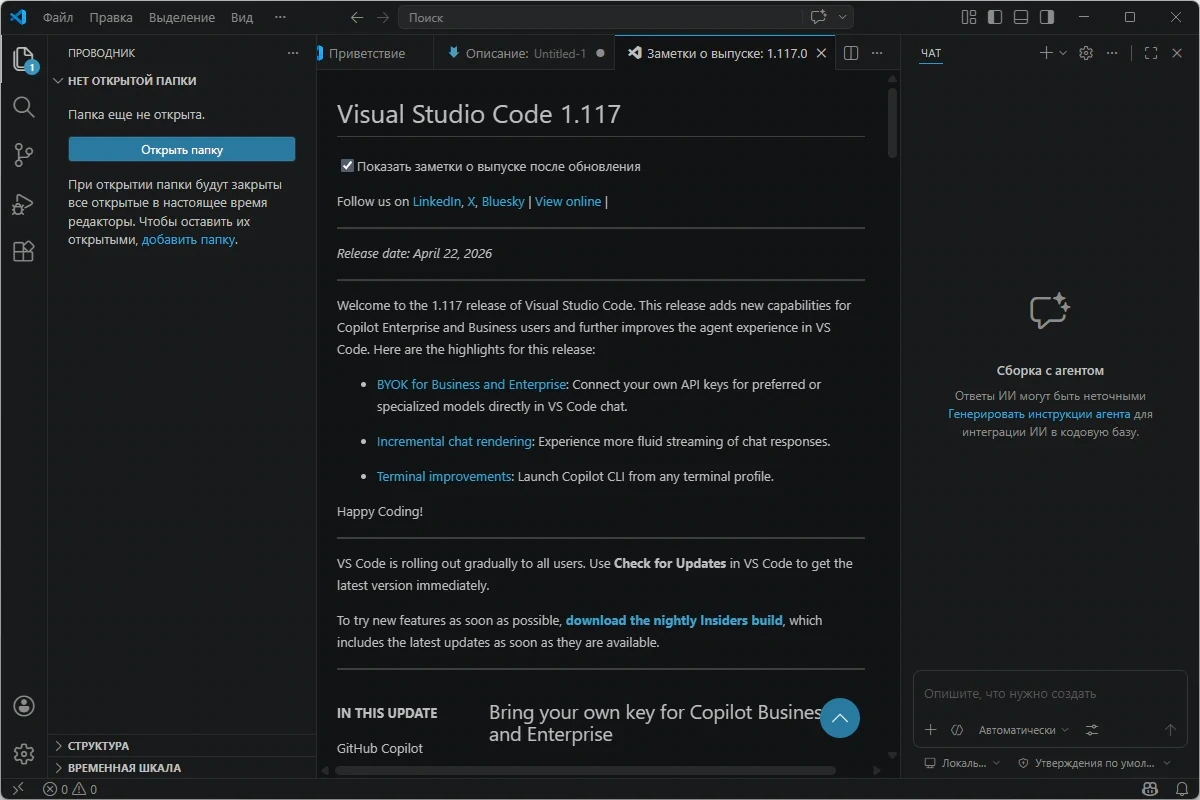Close the Заметки о выпуске tab
This screenshot has width=1200, height=800.
tap(822, 53)
